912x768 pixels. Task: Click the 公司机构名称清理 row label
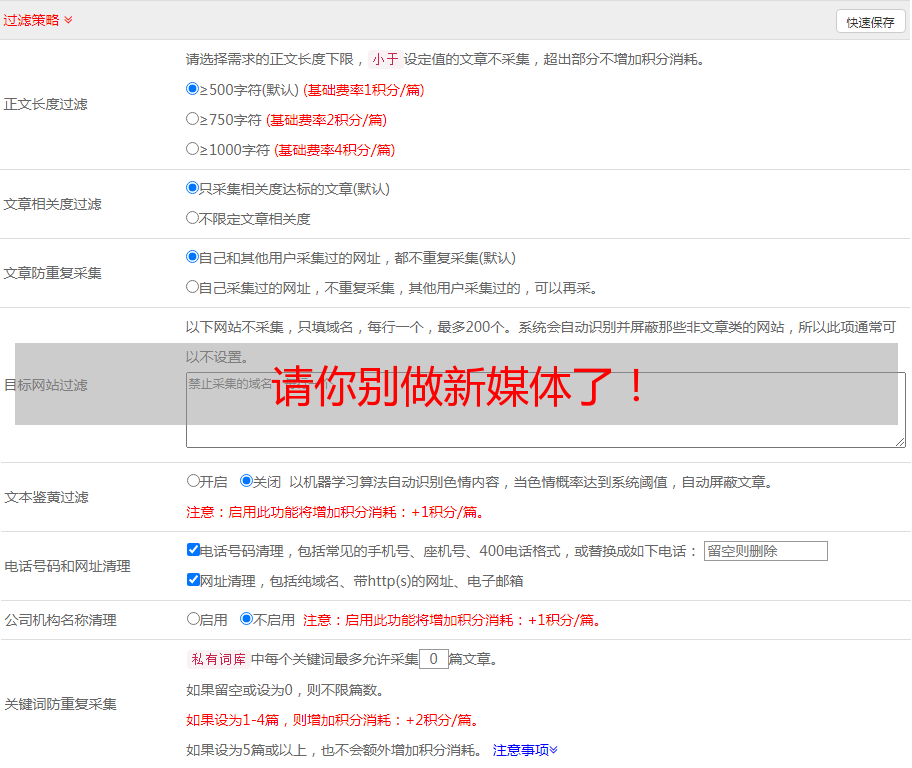click(60, 620)
